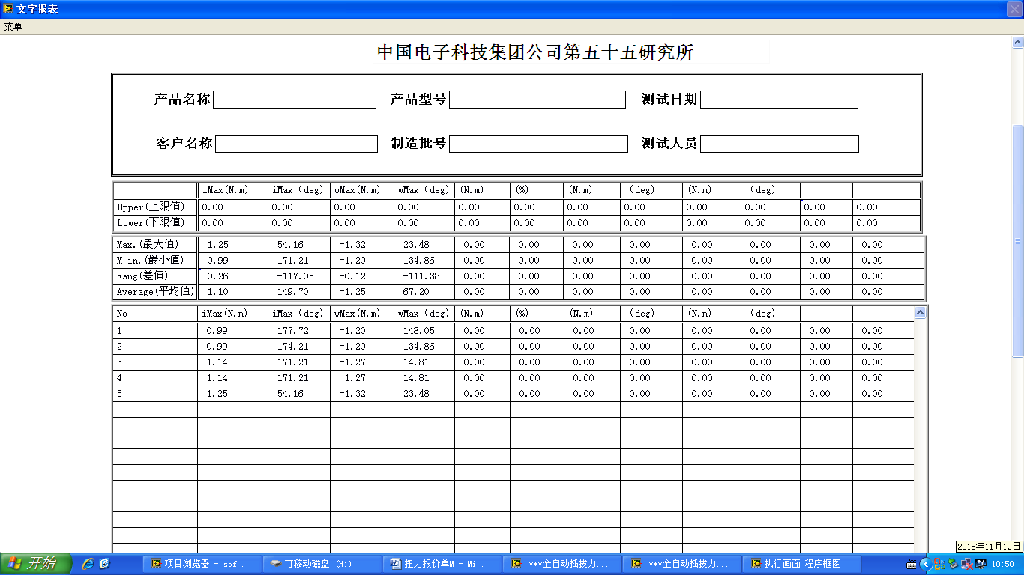Select the Max.(最大值) row label
The height and width of the screenshot is (575, 1024).
[x=148, y=244]
